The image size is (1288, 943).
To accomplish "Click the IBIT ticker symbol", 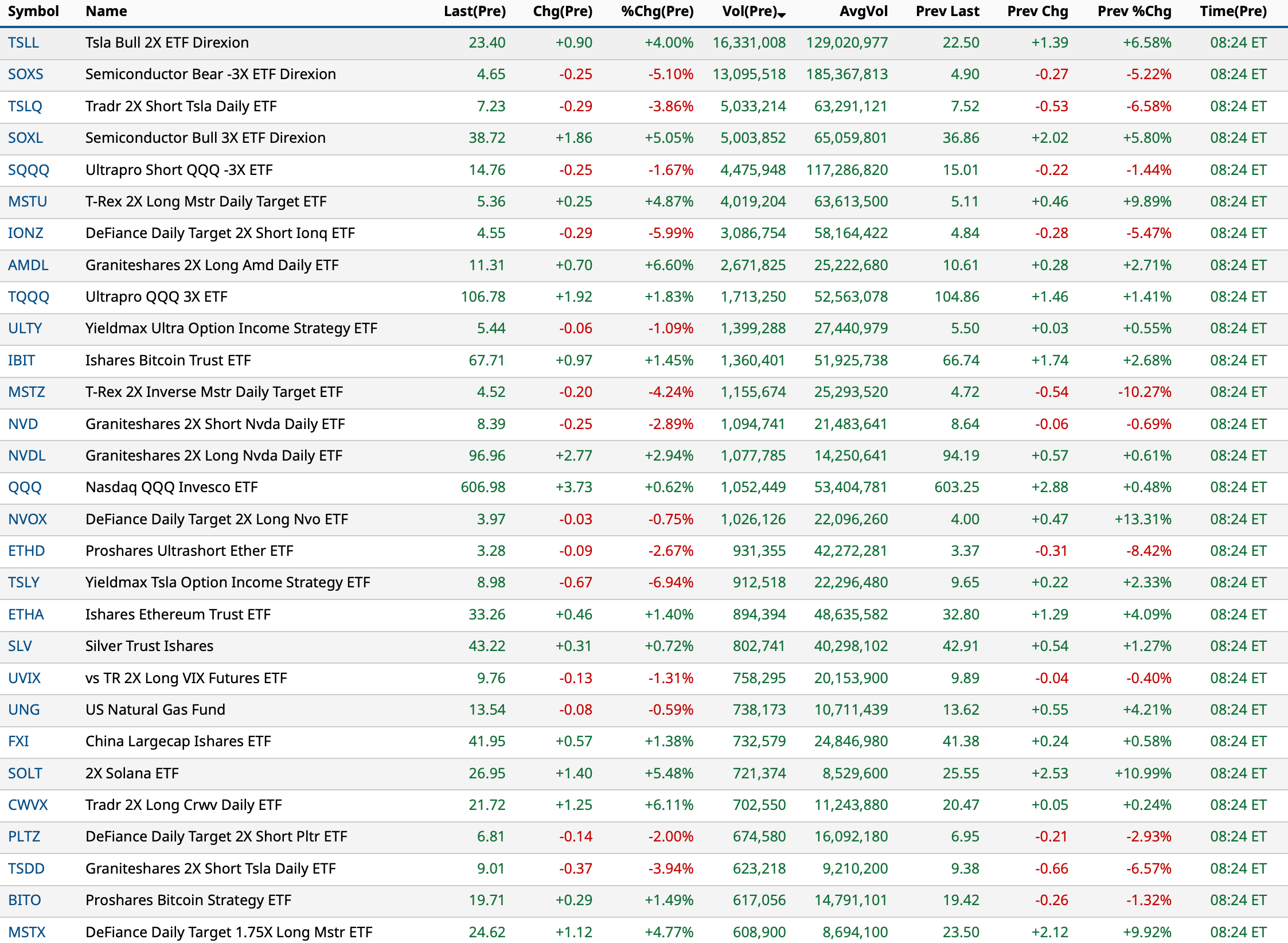I will 22,361.
